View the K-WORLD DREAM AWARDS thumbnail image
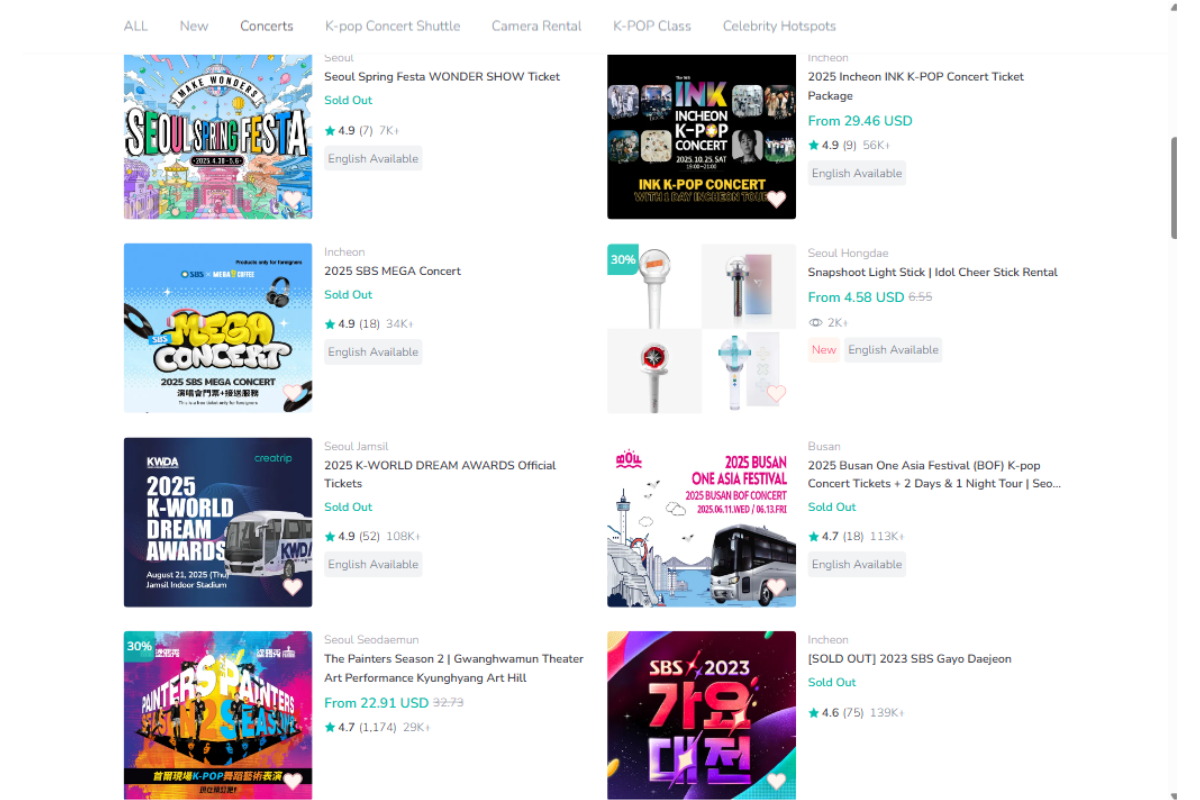1200x800 pixels. (218, 522)
